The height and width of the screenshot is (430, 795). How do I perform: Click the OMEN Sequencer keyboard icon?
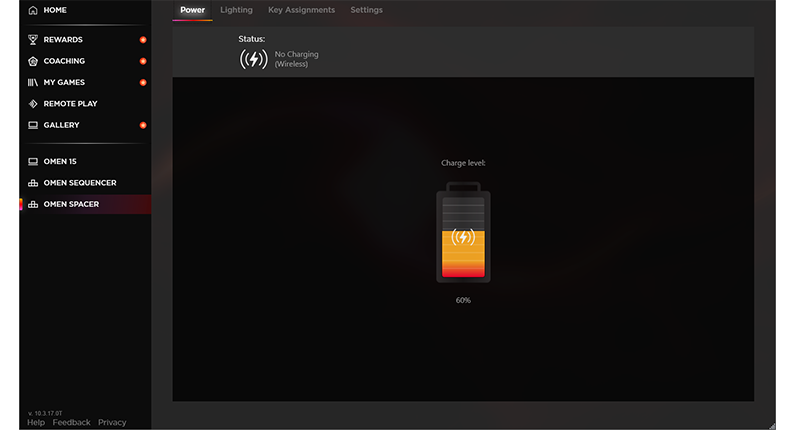[x=33, y=183]
